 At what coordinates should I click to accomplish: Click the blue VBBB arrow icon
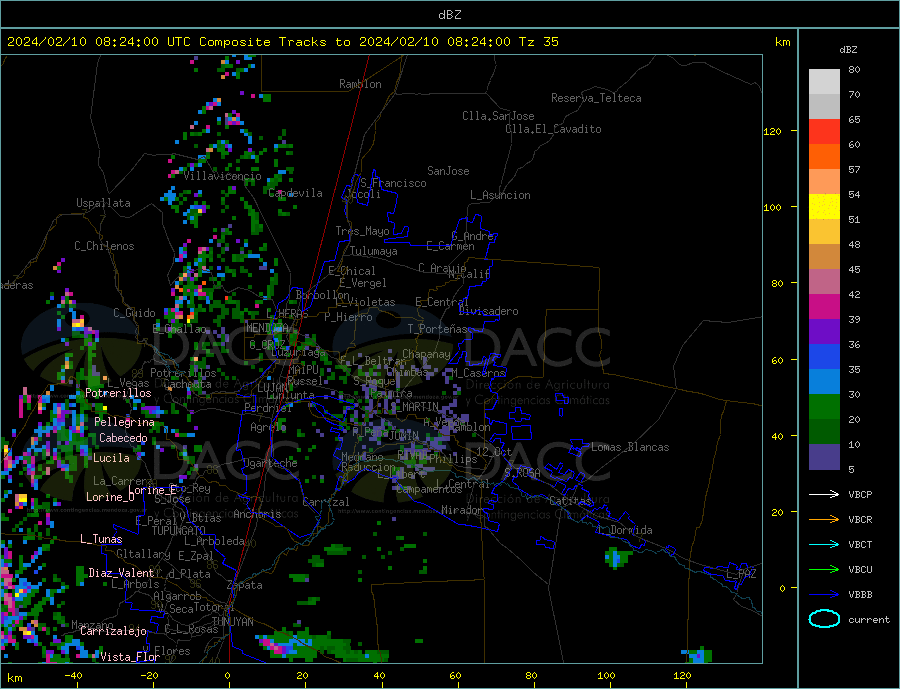(x=824, y=594)
